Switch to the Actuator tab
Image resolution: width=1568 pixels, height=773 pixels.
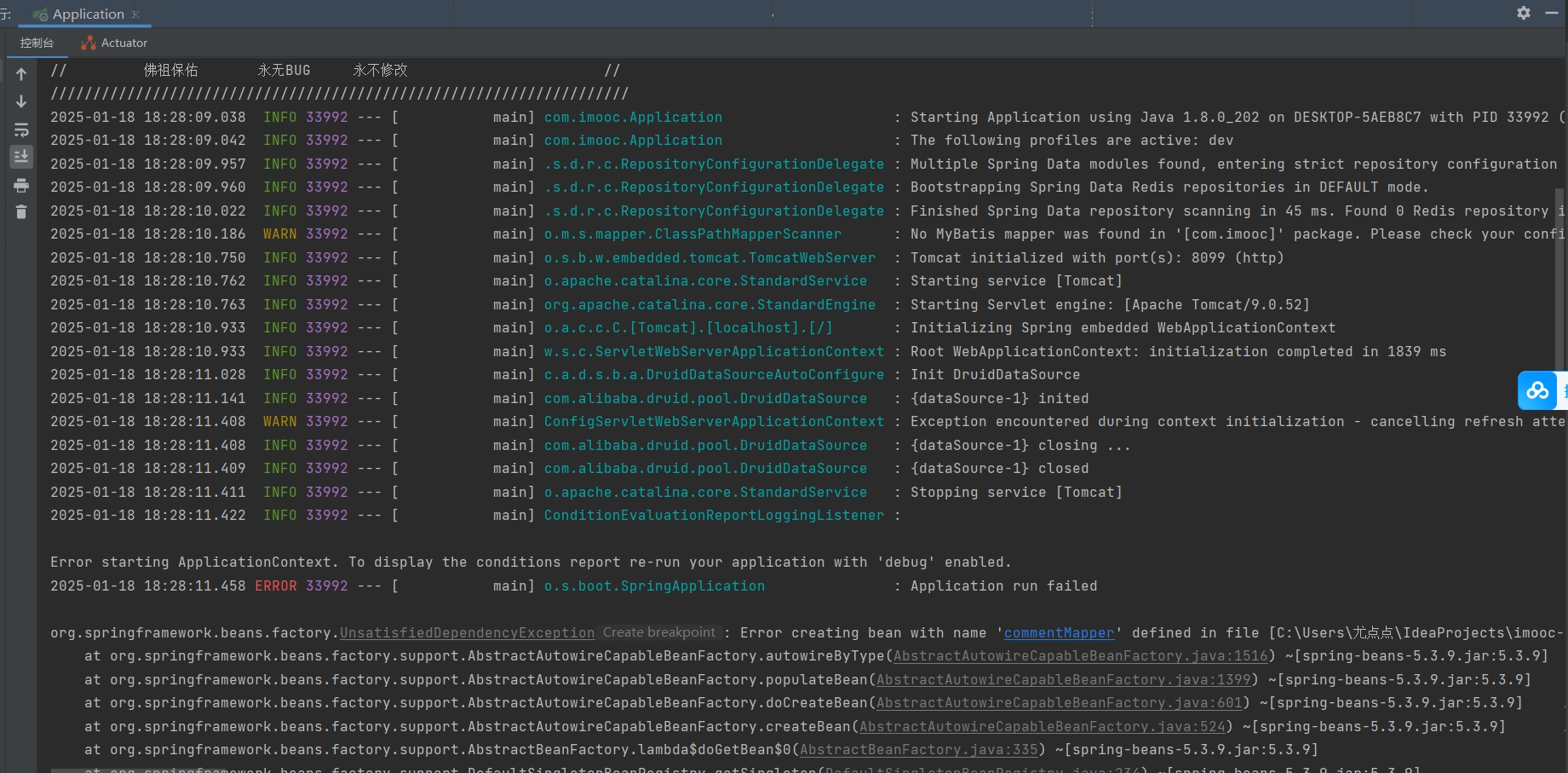(114, 43)
